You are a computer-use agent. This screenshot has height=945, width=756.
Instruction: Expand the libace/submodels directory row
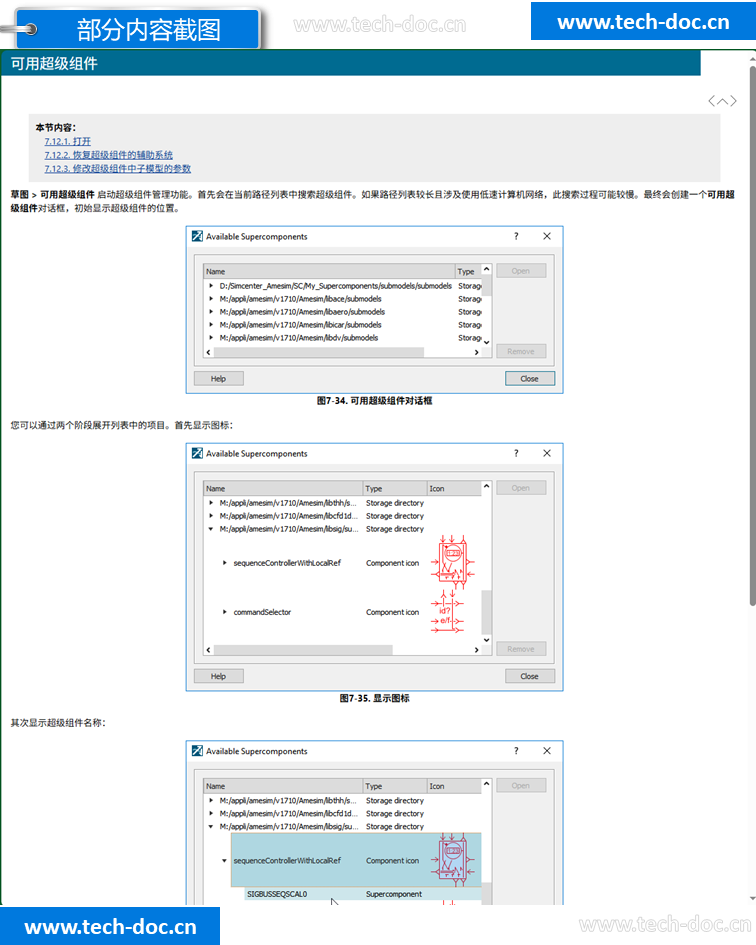point(211,299)
